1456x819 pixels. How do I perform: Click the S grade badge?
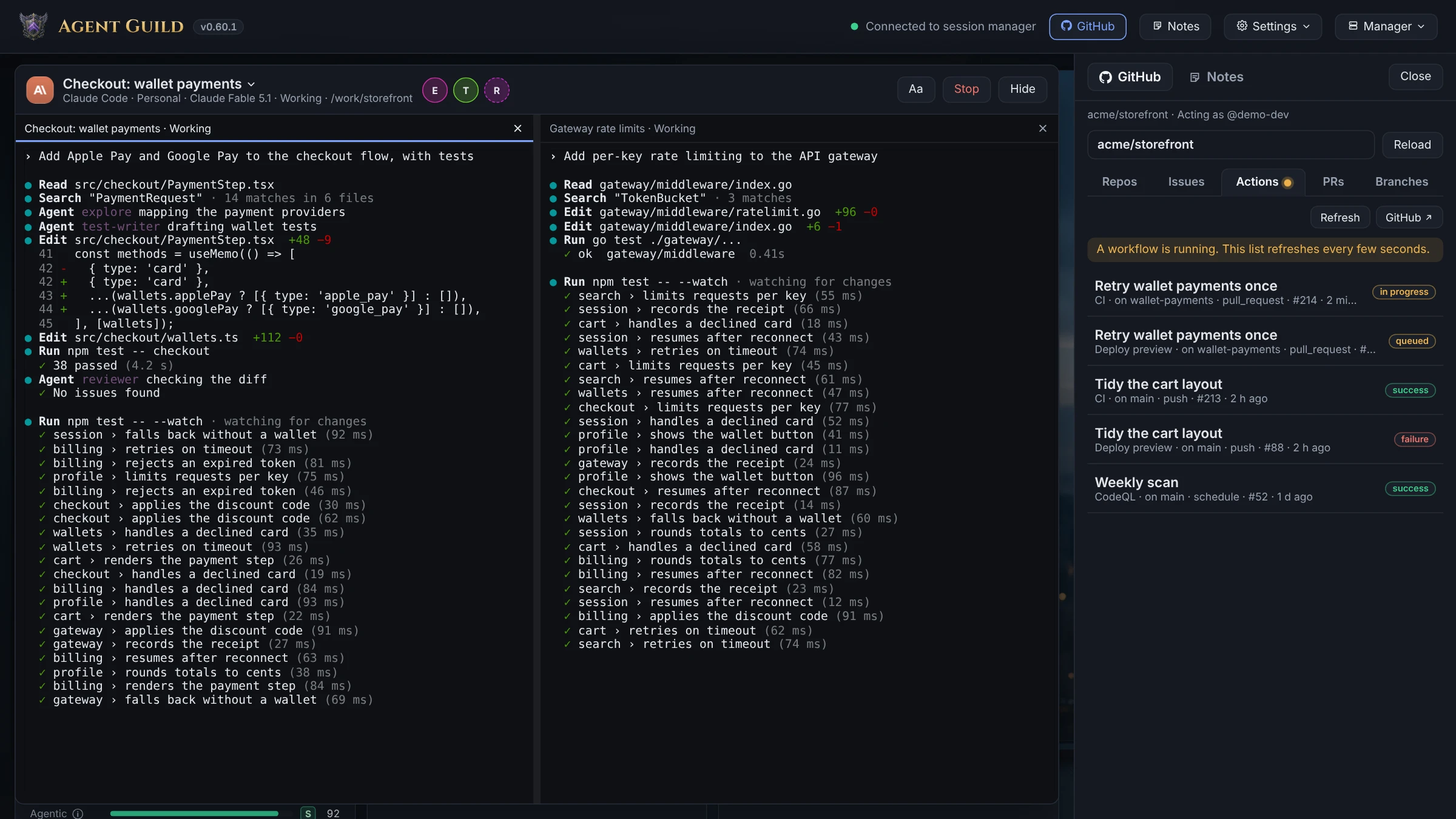(308, 814)
